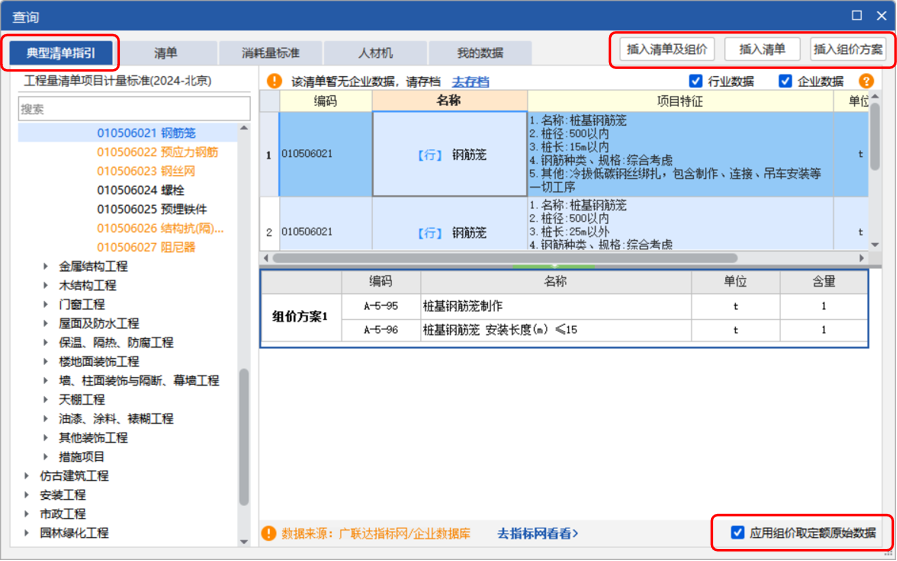Screen dimensions: 897x561
Task: Close the 查询 dialog window
Action: point(882,15)
